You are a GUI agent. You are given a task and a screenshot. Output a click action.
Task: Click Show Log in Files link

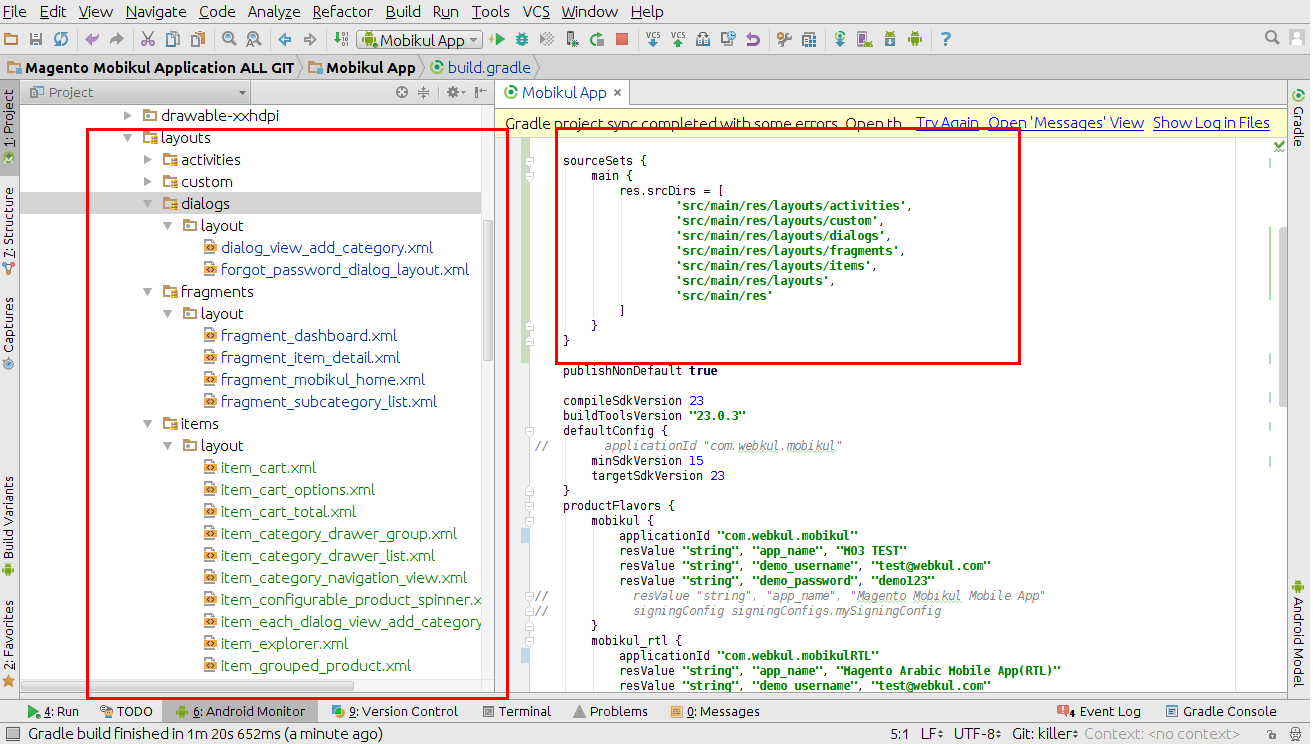coord(1211,123)
